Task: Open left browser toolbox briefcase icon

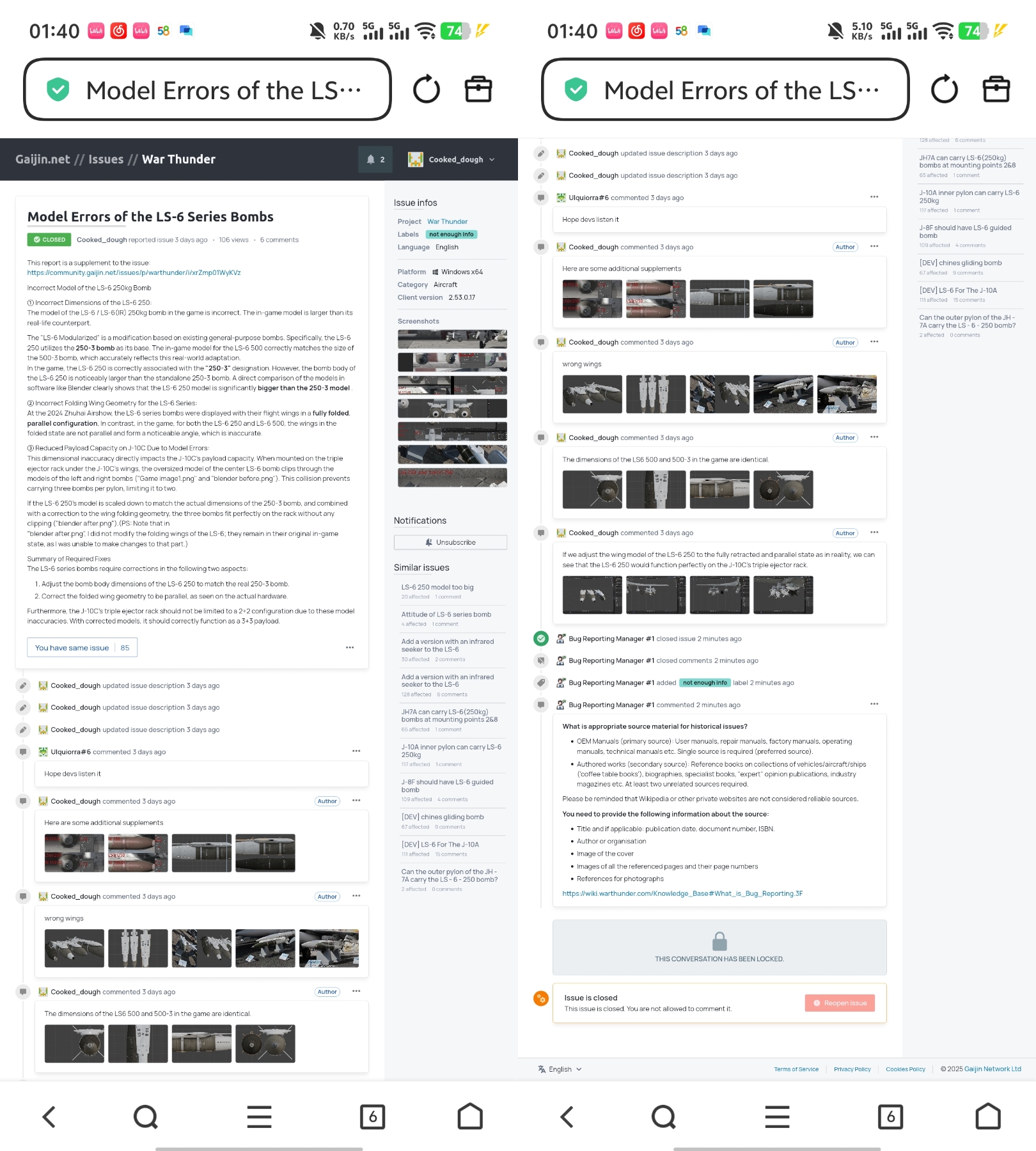Action: (478, 90)
